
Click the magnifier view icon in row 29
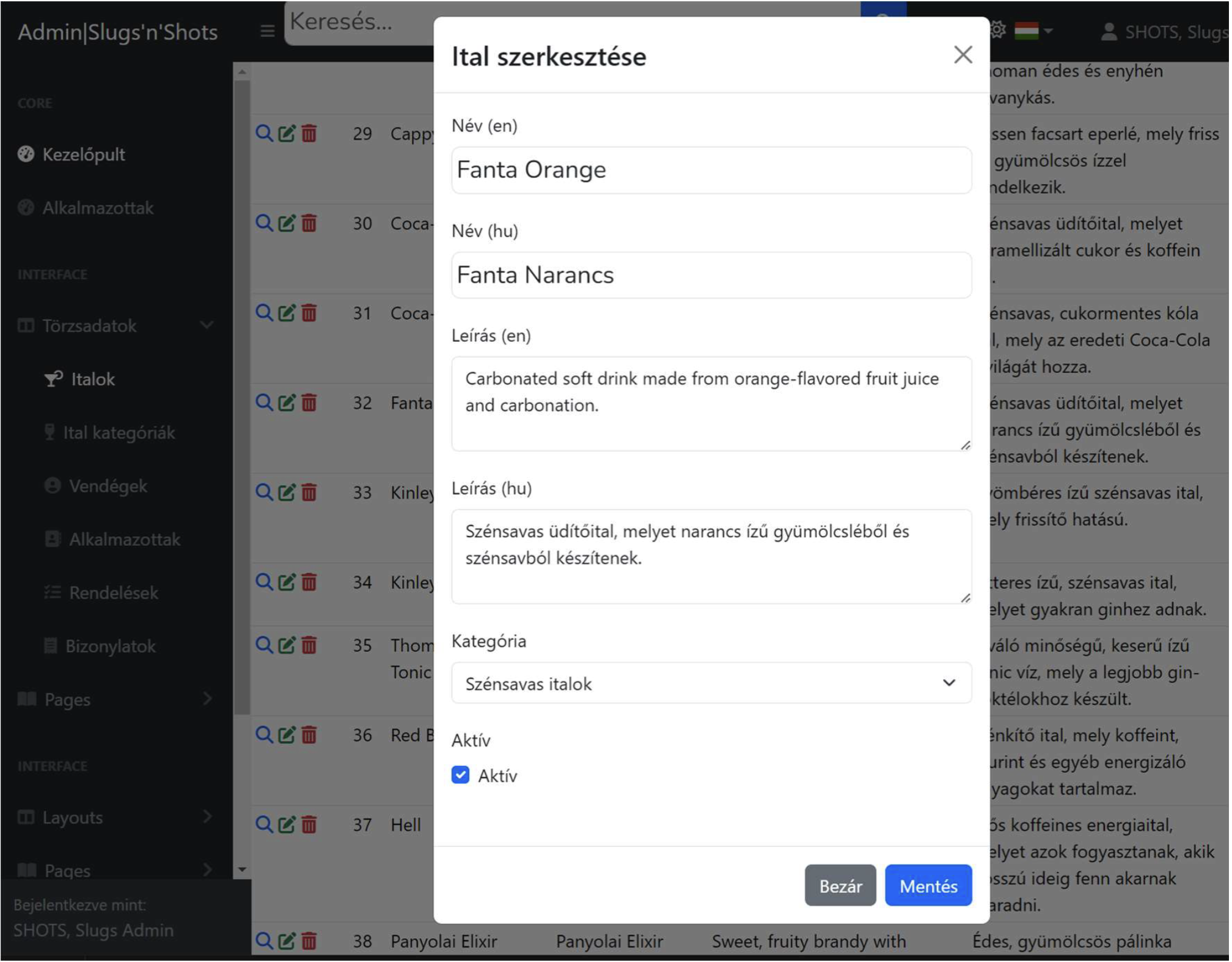(x=264, y=133)
